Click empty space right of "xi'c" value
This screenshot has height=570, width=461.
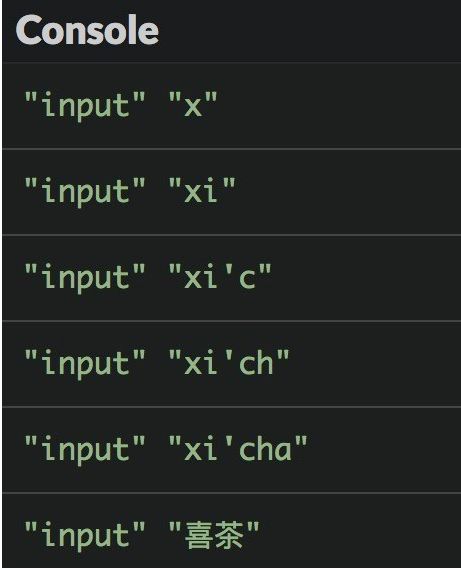coord(365,277)
